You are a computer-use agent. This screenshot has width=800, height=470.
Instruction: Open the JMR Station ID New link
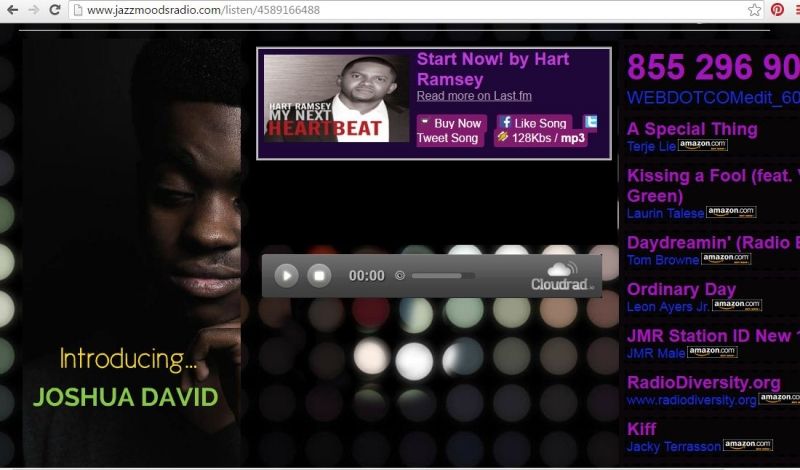[713, 336]
